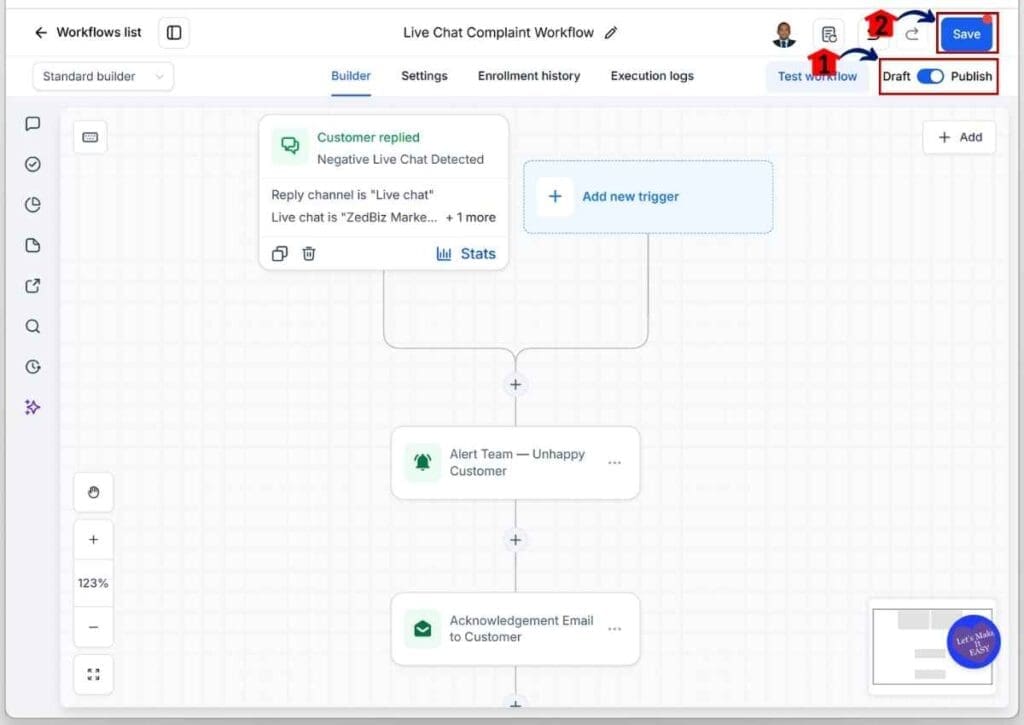Select Alert Team — Unhappy Customer action
Image resolution: width=1024 pixels, height=725 pixels.
click(x=515, y=462)
